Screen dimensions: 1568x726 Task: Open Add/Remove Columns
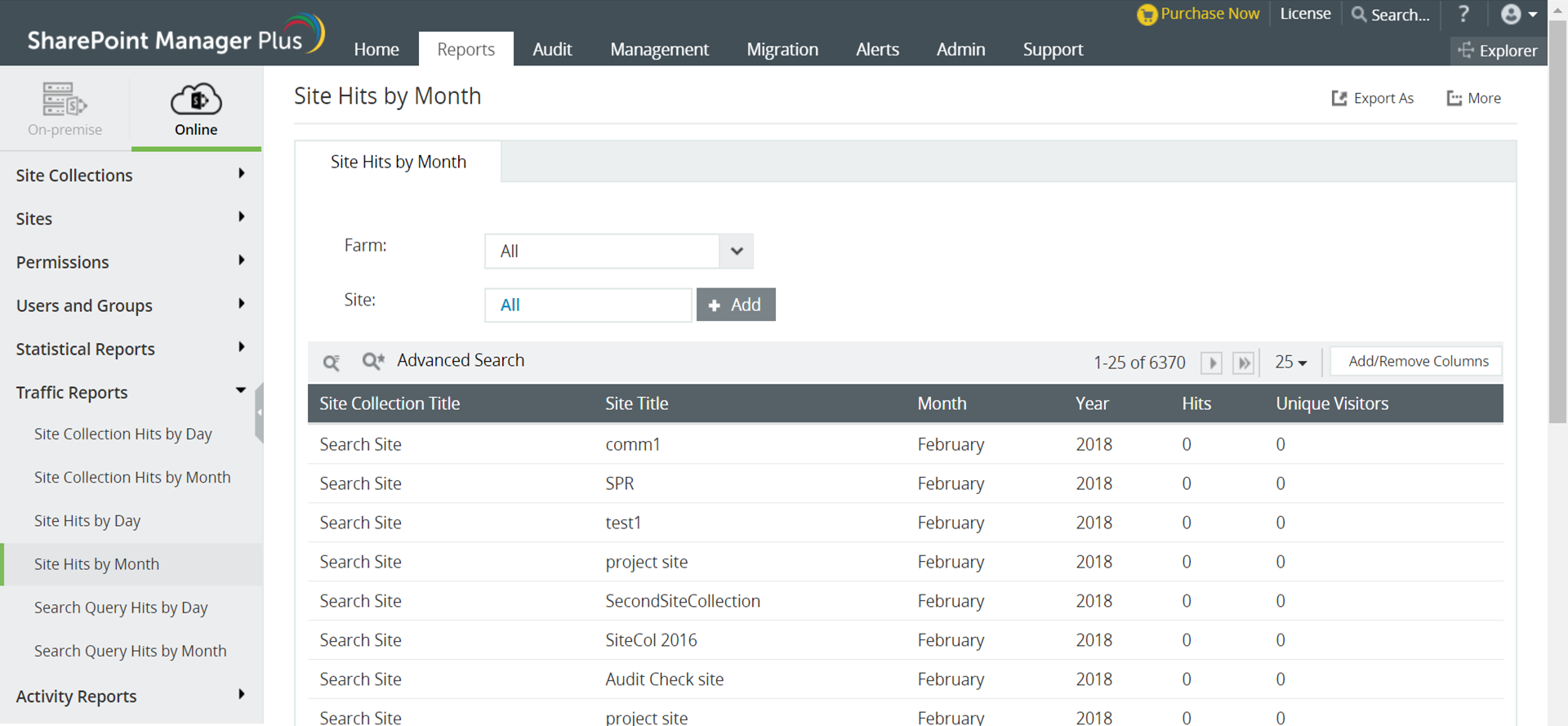[1417, 362]
